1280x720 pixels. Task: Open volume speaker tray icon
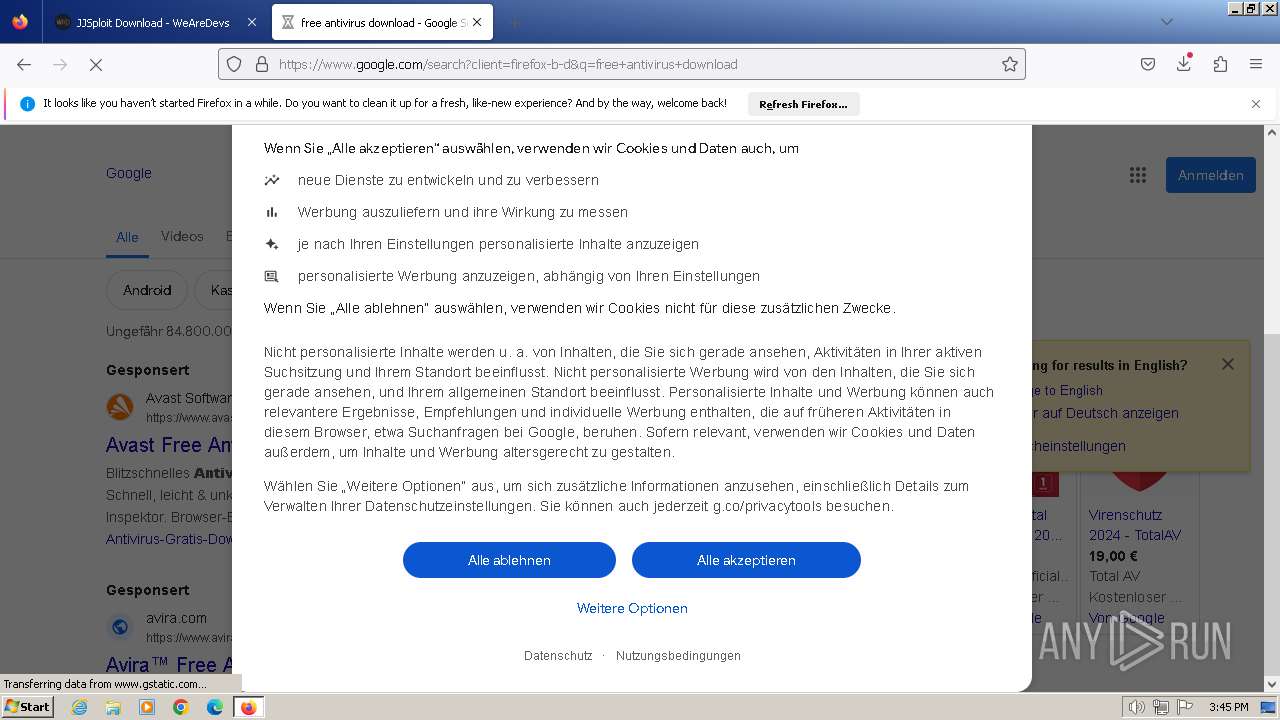click(1136, 707)
